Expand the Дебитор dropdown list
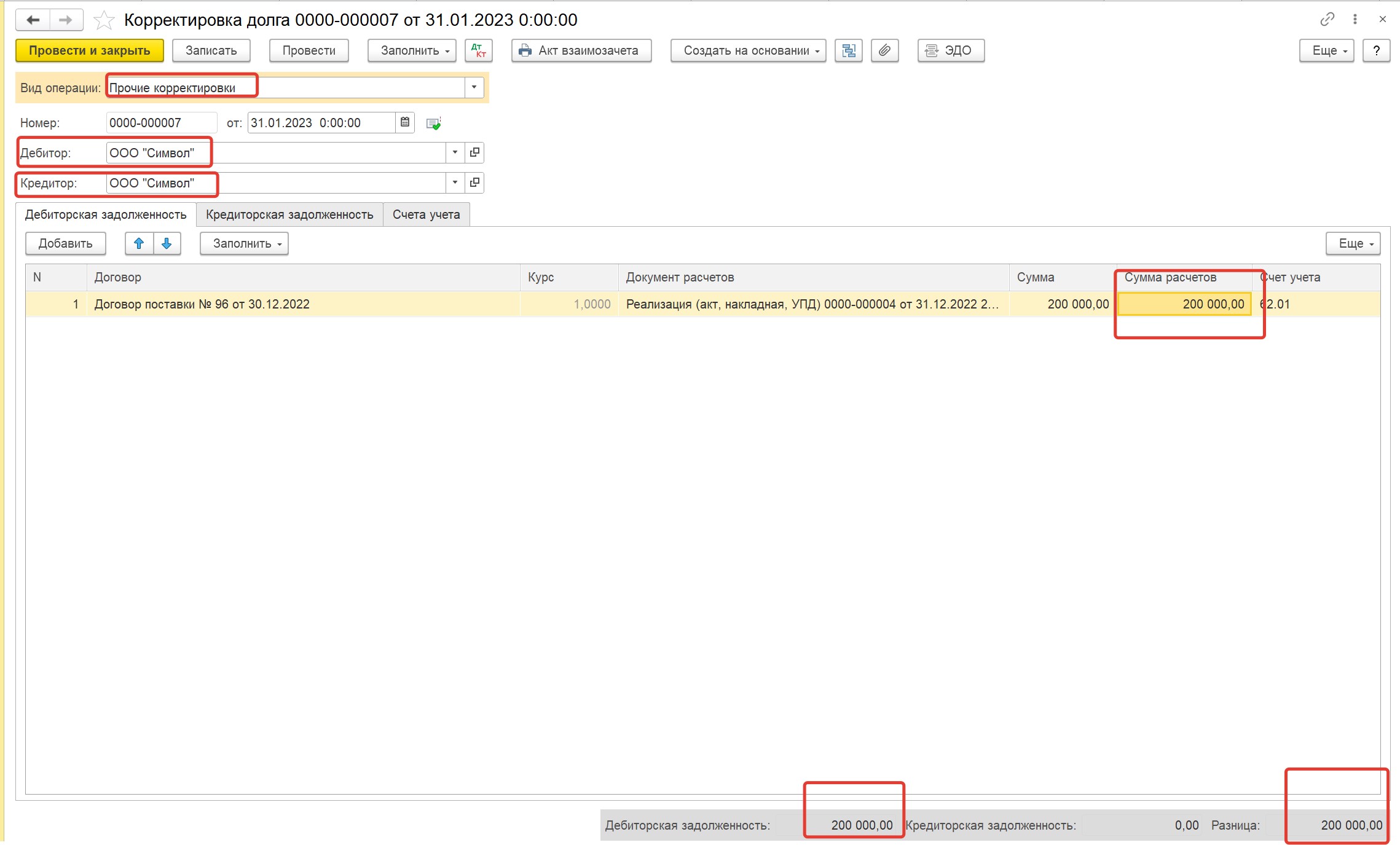Image resolution: width=1400 pixels, height=845 pixels. coord(455,152)
